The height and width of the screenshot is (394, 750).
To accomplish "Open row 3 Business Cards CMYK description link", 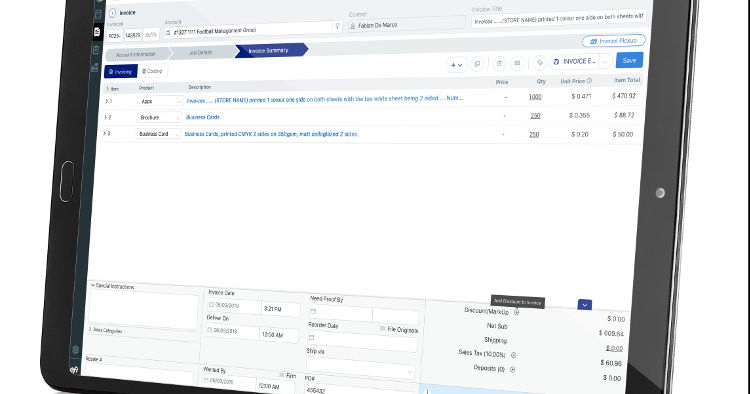I will 271,134.
